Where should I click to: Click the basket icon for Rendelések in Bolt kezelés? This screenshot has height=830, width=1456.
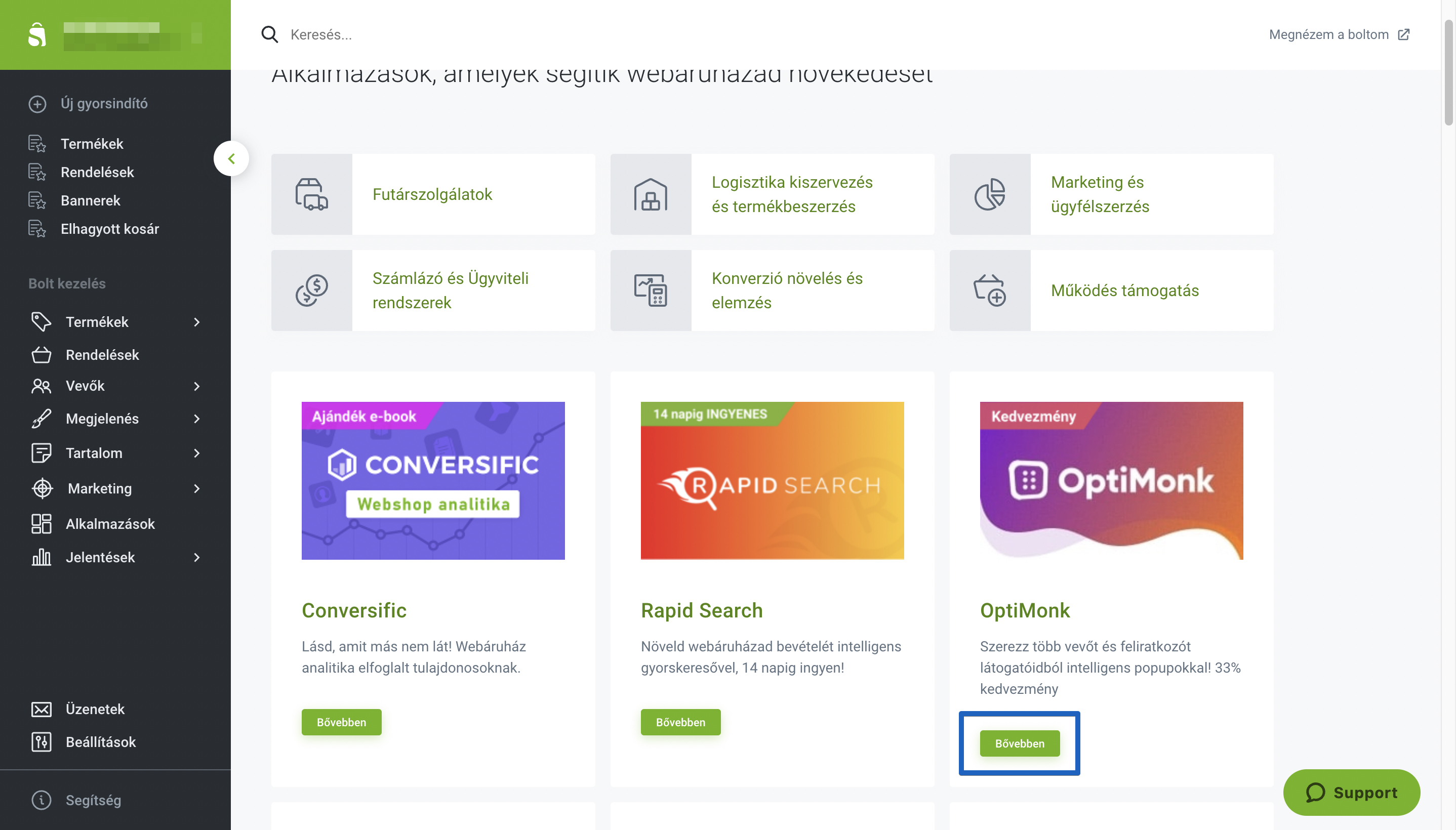[41, 355]
